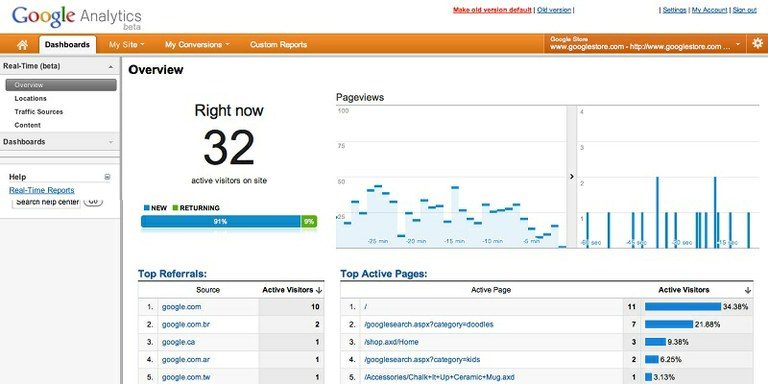Open google.com.ar referral source

coord(186,360)
